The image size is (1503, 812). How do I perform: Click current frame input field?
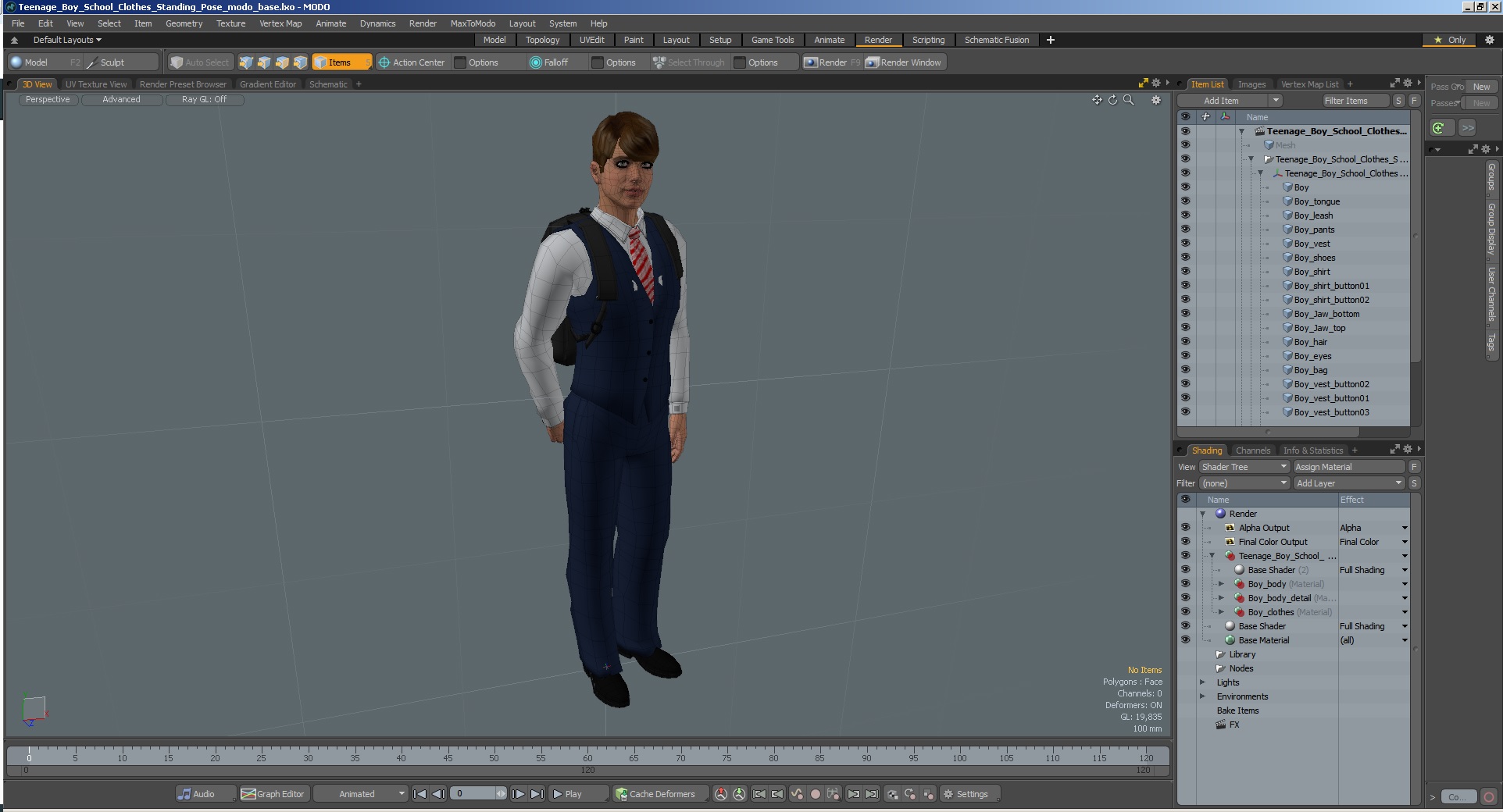[473, 794]
